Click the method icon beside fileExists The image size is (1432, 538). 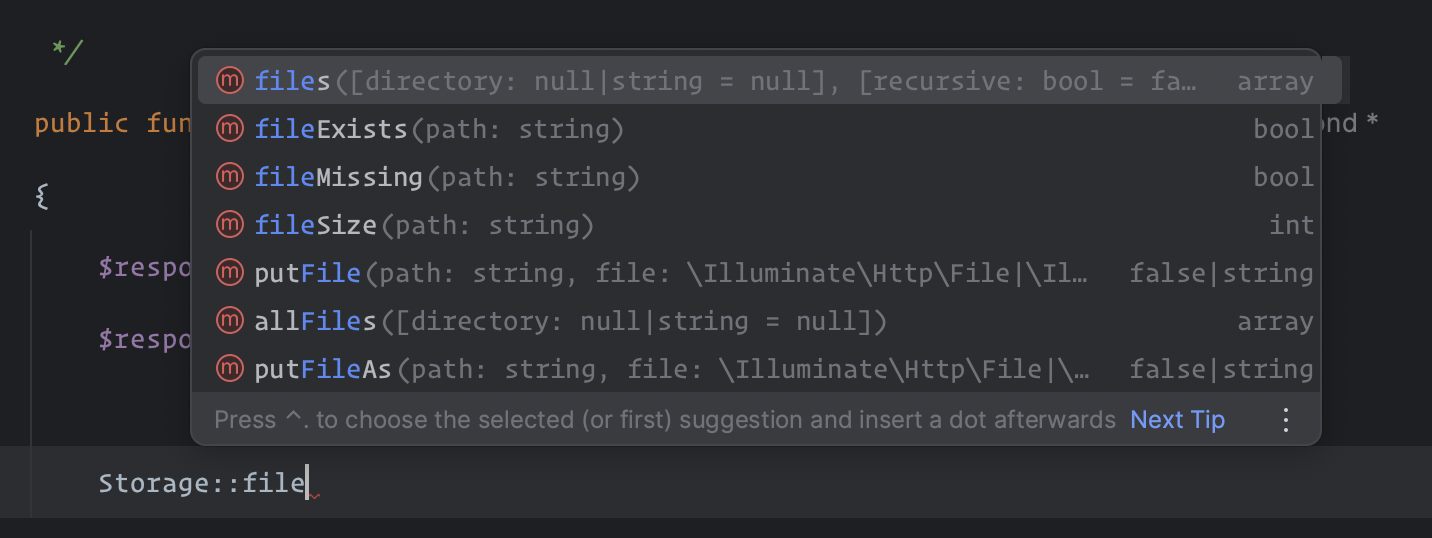click(x=230, y=129)
